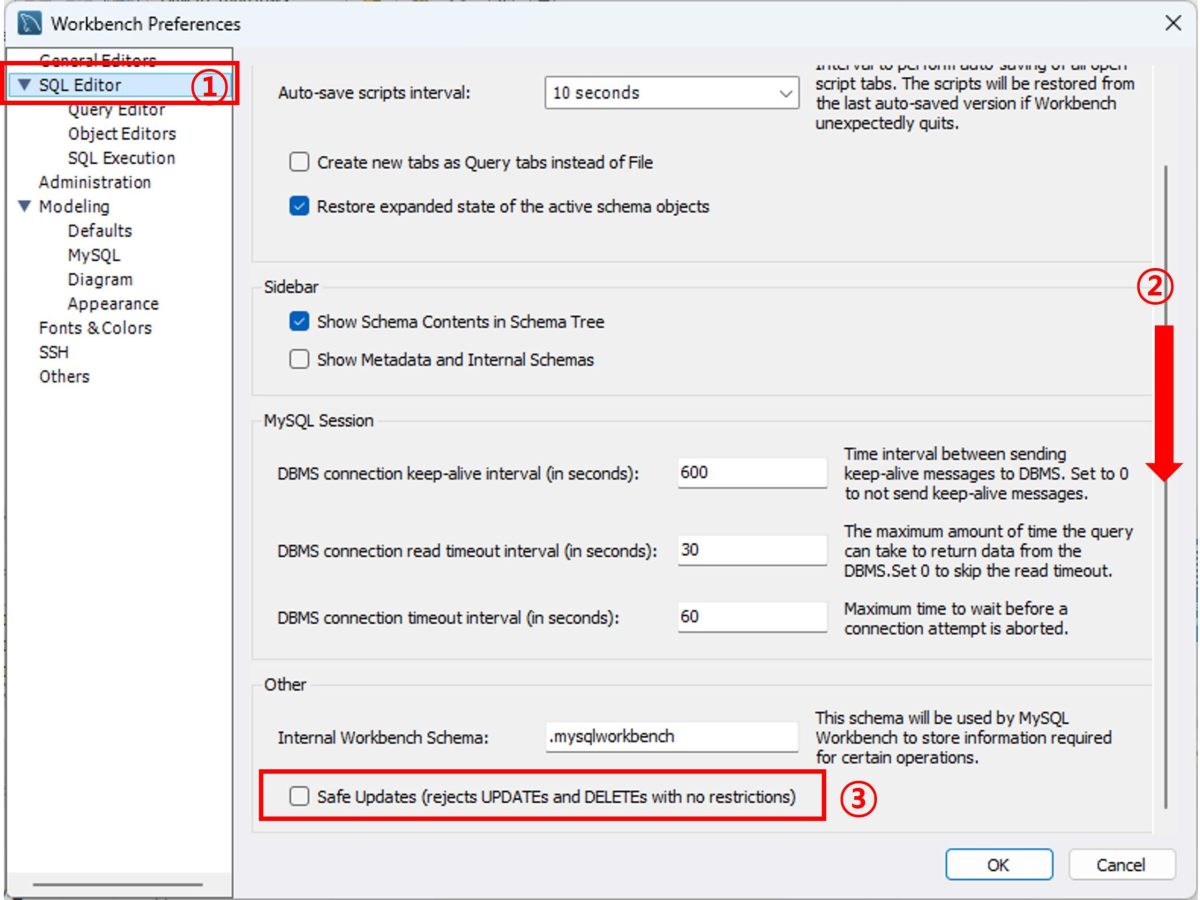Dismiss the dialog using Cancel
Image resolution: width=1200 pixels, height=900 pixels.
[x=1120, y=864]
